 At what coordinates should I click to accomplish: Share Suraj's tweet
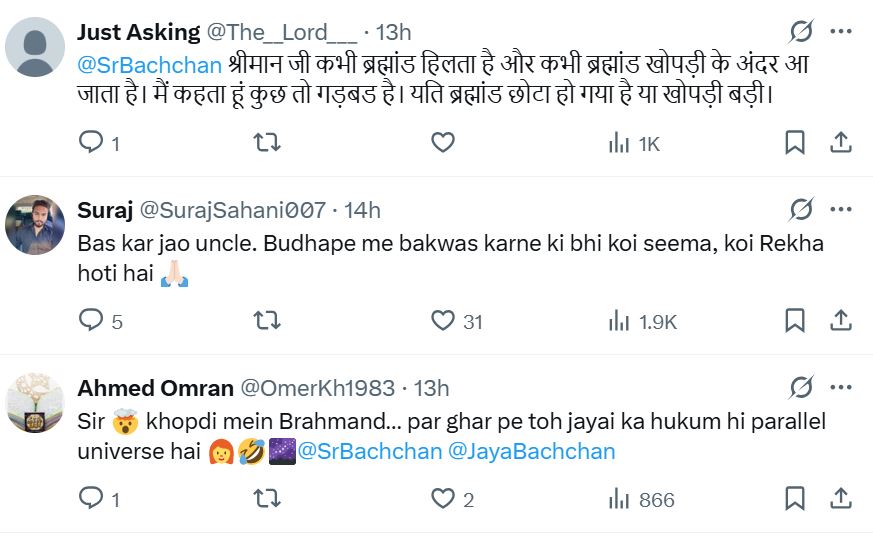[x=841, y=321]
